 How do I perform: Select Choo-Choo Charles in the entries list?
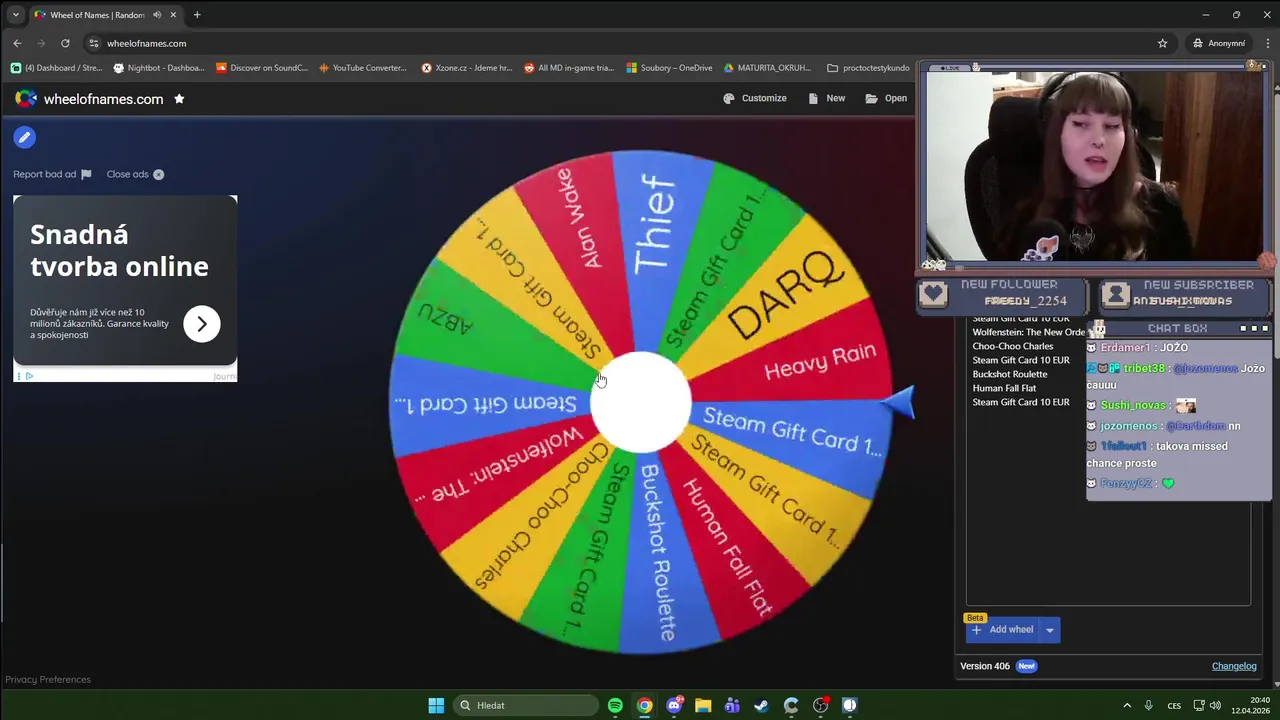pos(1013,346)
